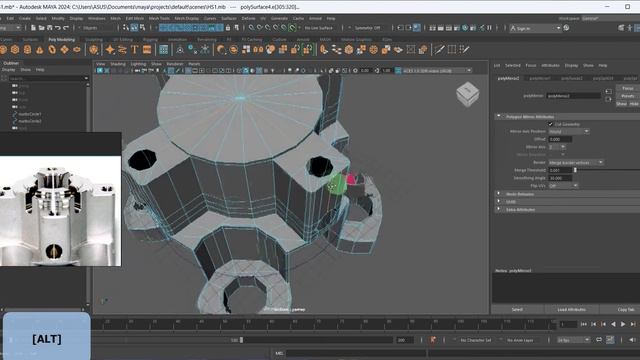Screen dimensions: 640x360
Task: Click the teal grid shelf icon
Action: [164, 50]
